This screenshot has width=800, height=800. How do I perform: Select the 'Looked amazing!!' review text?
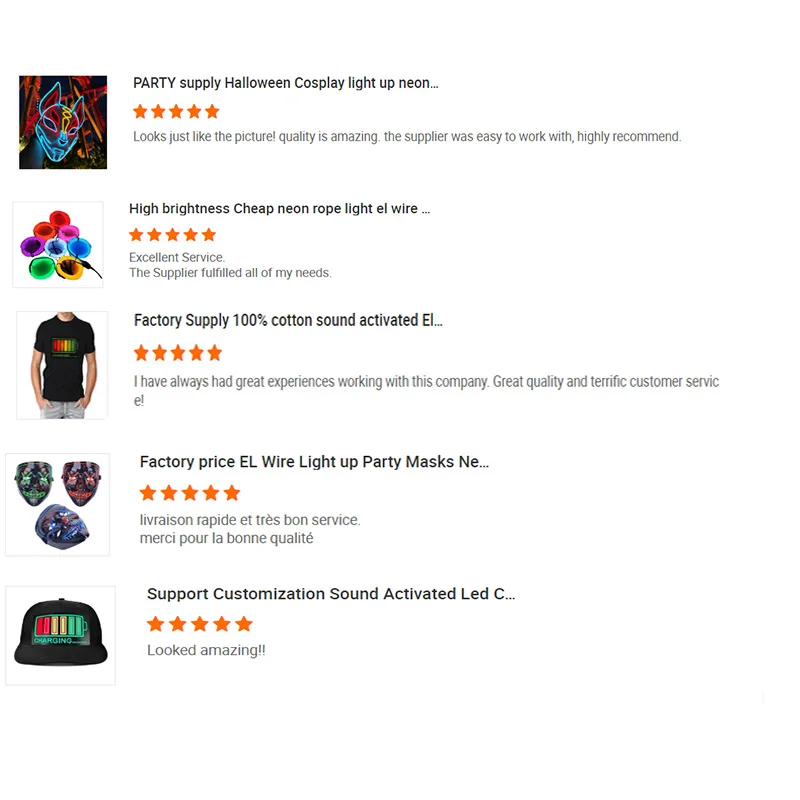(206, 651)
